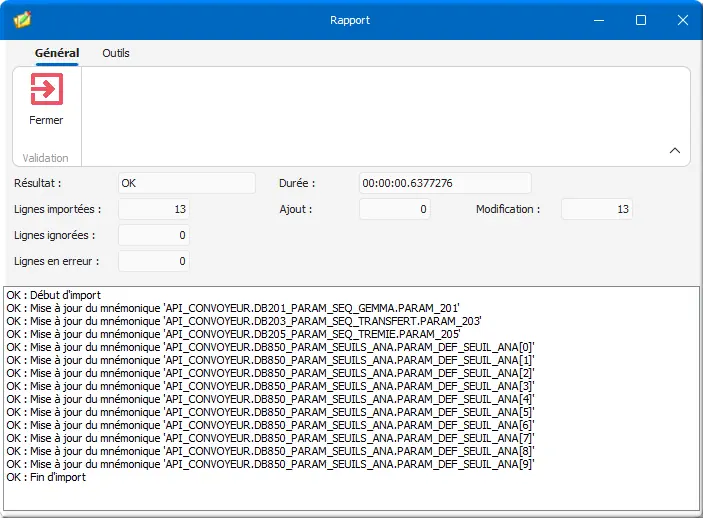Click the Lignes en erreur field
The image size is (703, 518).
[154, 261]
